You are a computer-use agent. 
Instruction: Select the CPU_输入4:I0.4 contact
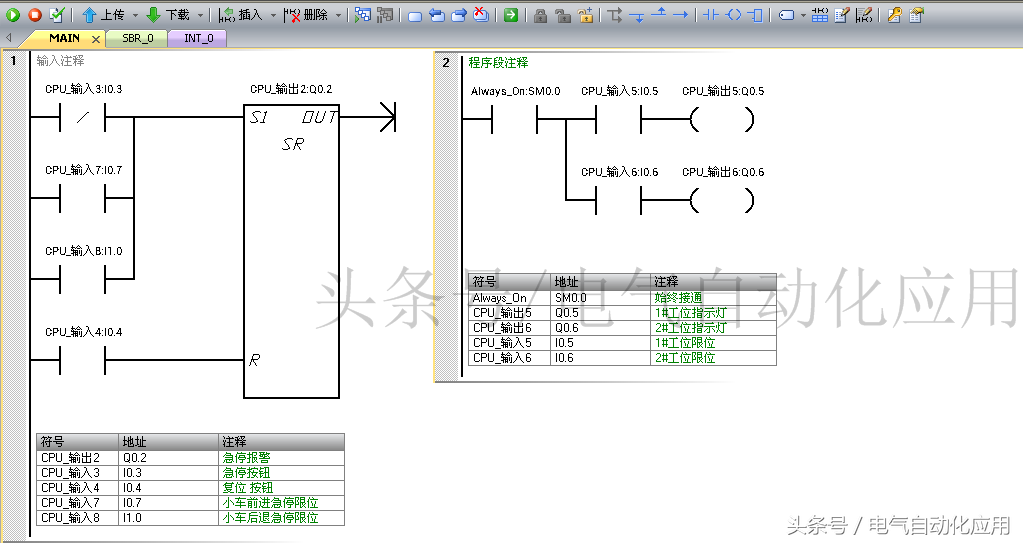tap(83, 360)
